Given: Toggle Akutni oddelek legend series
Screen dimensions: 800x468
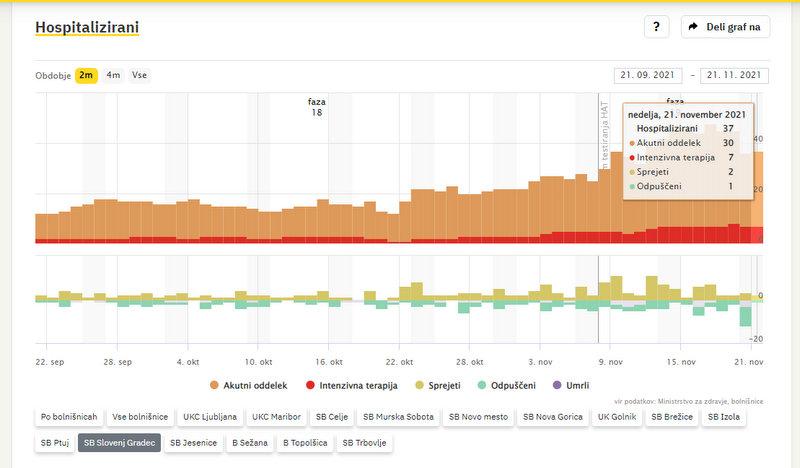Looking at the screenshot, I should [x=248, y=385].
